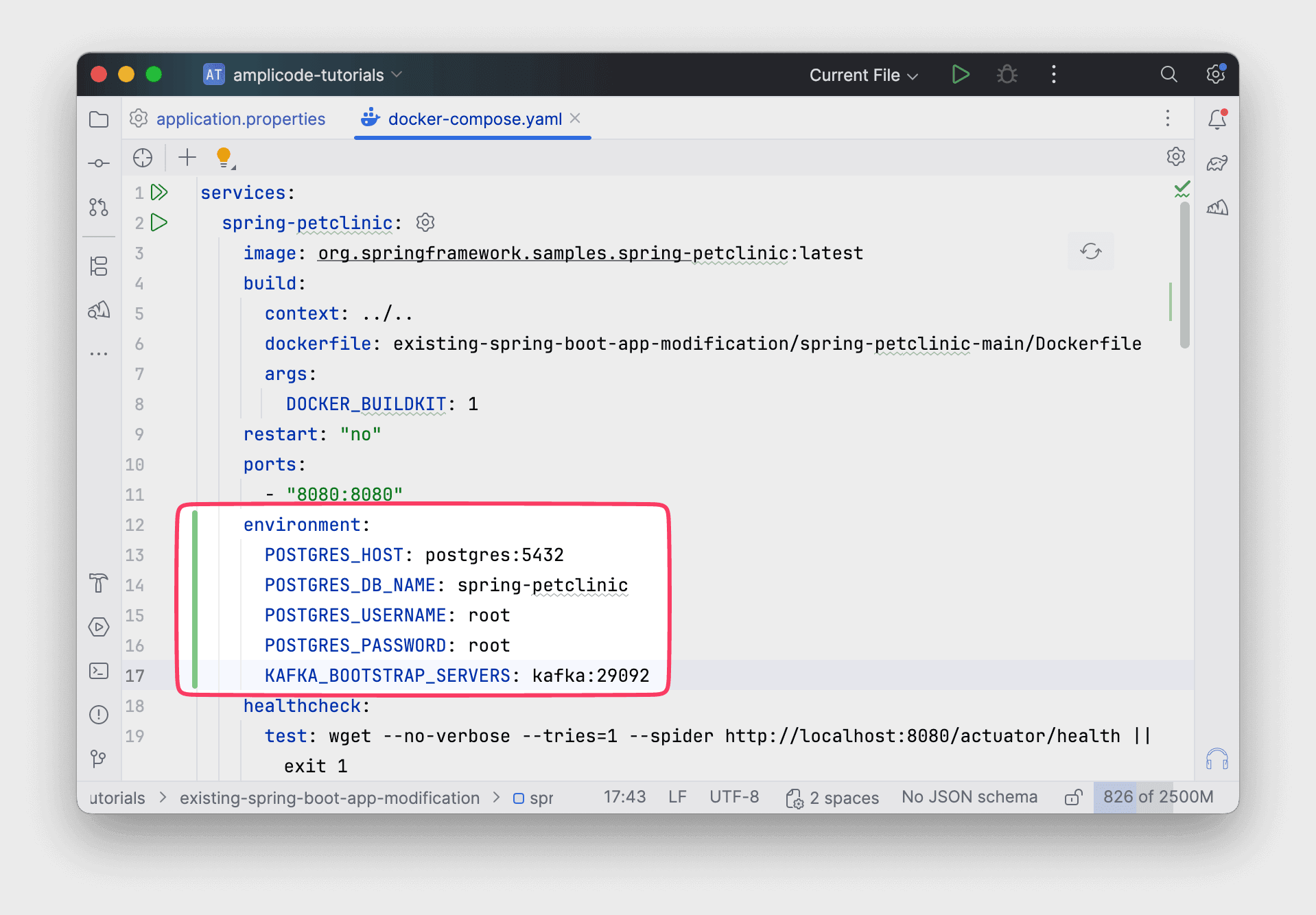Open the Gradle elephant tool window
This screenshot has height=915, width=1316.
pos(1217,163)
